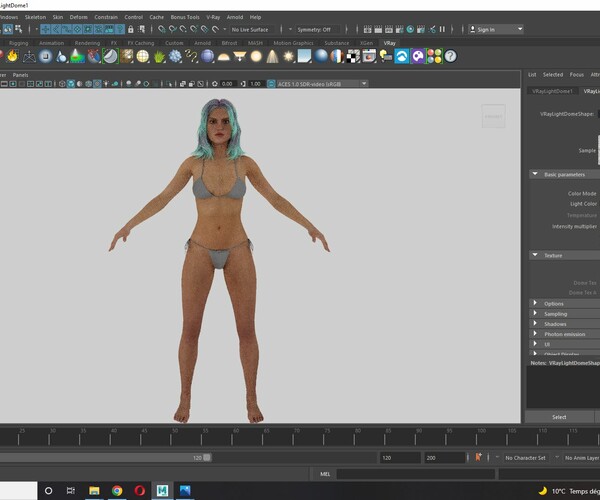The width and height of the screenshot is (600, 500).
Task: Create a V-Ray sphere light from shelf
Action: click(256, 56)
